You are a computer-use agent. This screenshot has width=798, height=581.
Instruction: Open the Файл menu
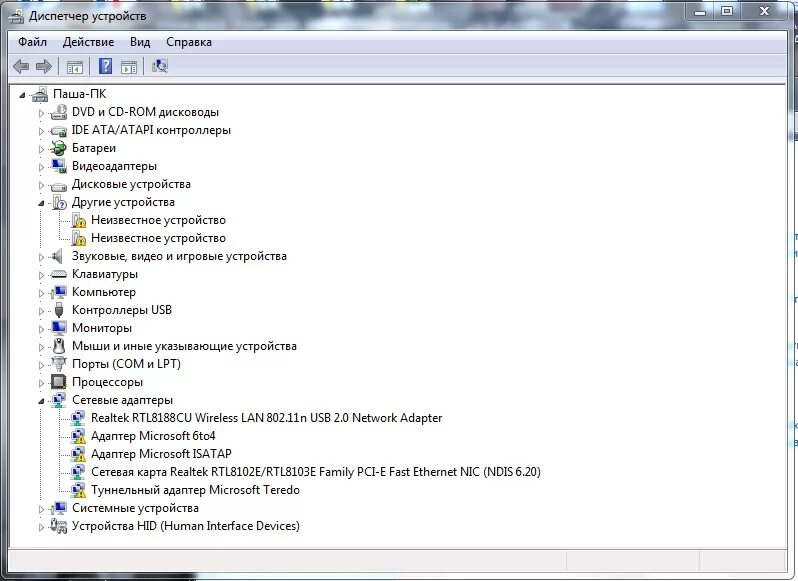[32, 42]
